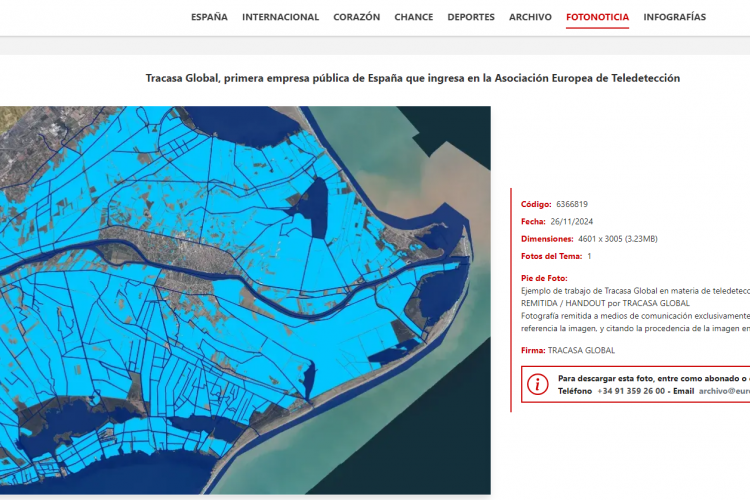750x500 pixels.
Task: Click the 'Fecha:' label
Action: click(x=533, y=222)
